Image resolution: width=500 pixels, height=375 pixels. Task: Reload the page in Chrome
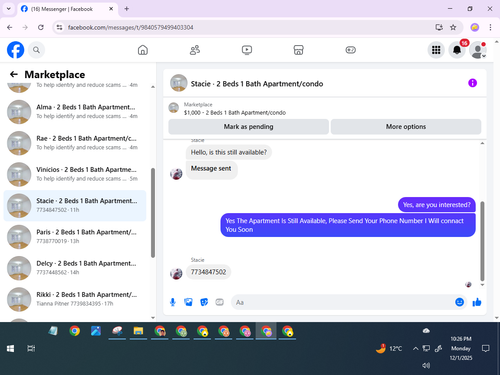point(41,27)
